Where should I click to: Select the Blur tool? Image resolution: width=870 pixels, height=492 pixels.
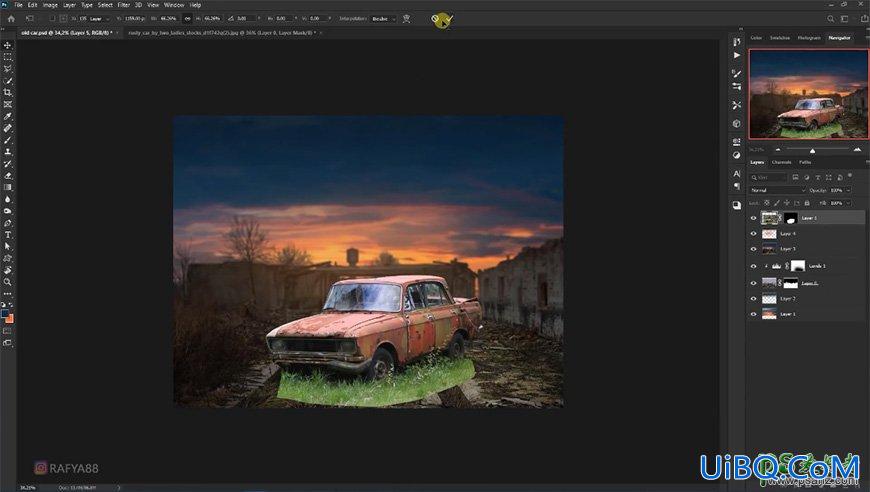pos(8,199)
